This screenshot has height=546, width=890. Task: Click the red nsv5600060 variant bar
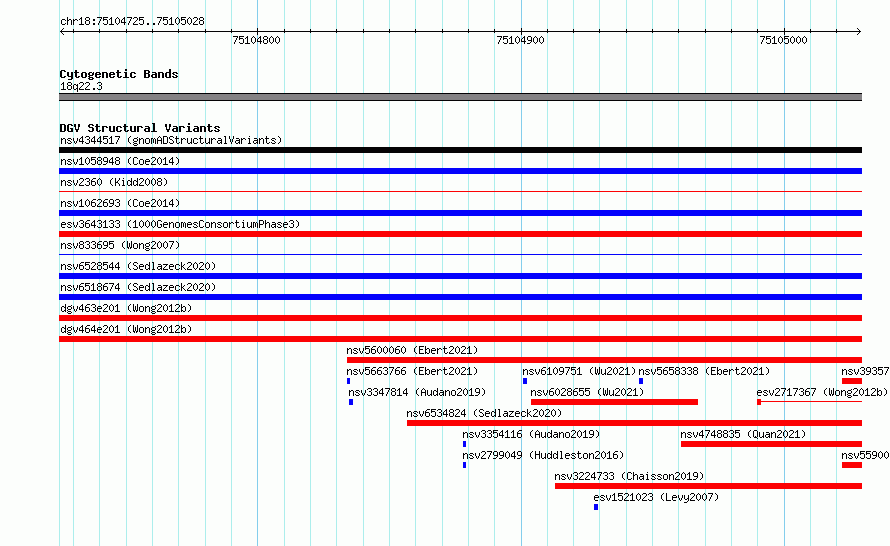(604, 360)
